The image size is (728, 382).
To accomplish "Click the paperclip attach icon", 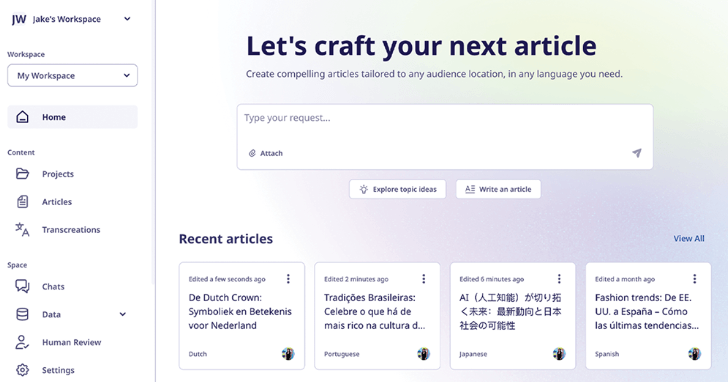I will (x=252, y=153).
